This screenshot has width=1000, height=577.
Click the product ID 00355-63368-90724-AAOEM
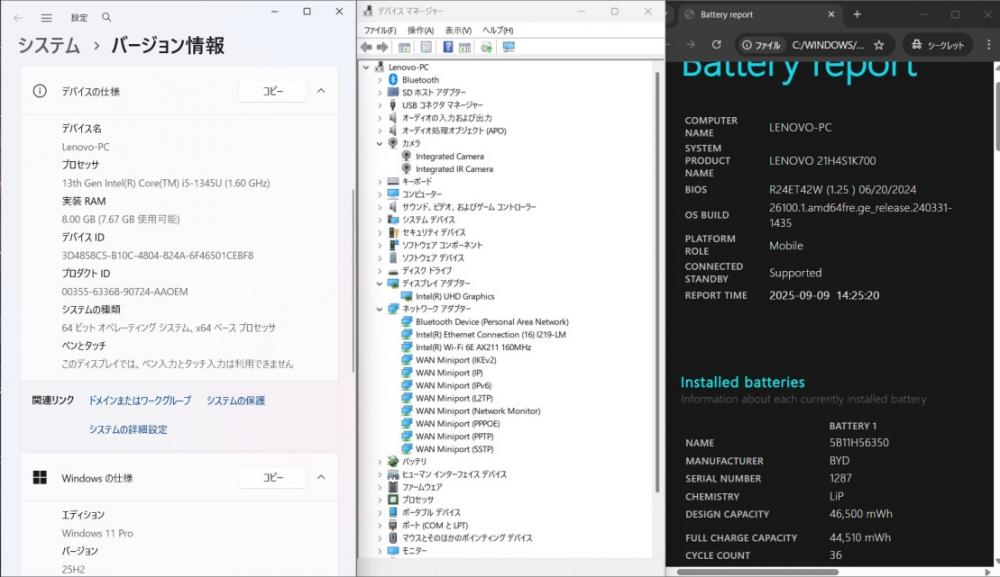click(x=125, y=292)
